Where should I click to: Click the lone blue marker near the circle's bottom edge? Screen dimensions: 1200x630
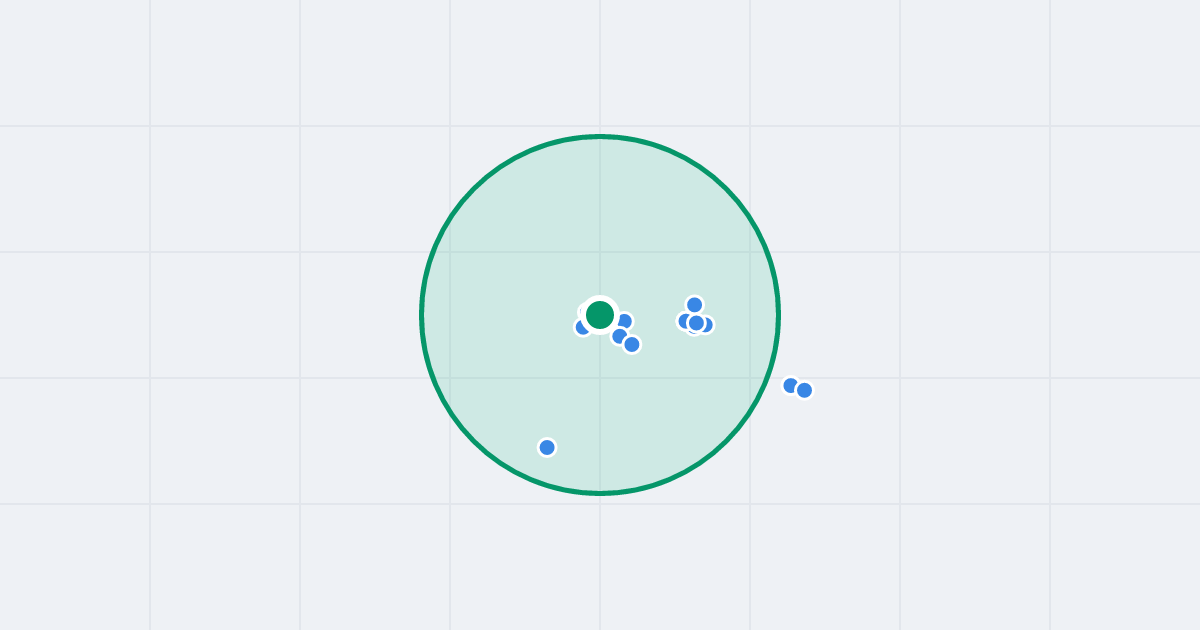click(547, 447)
